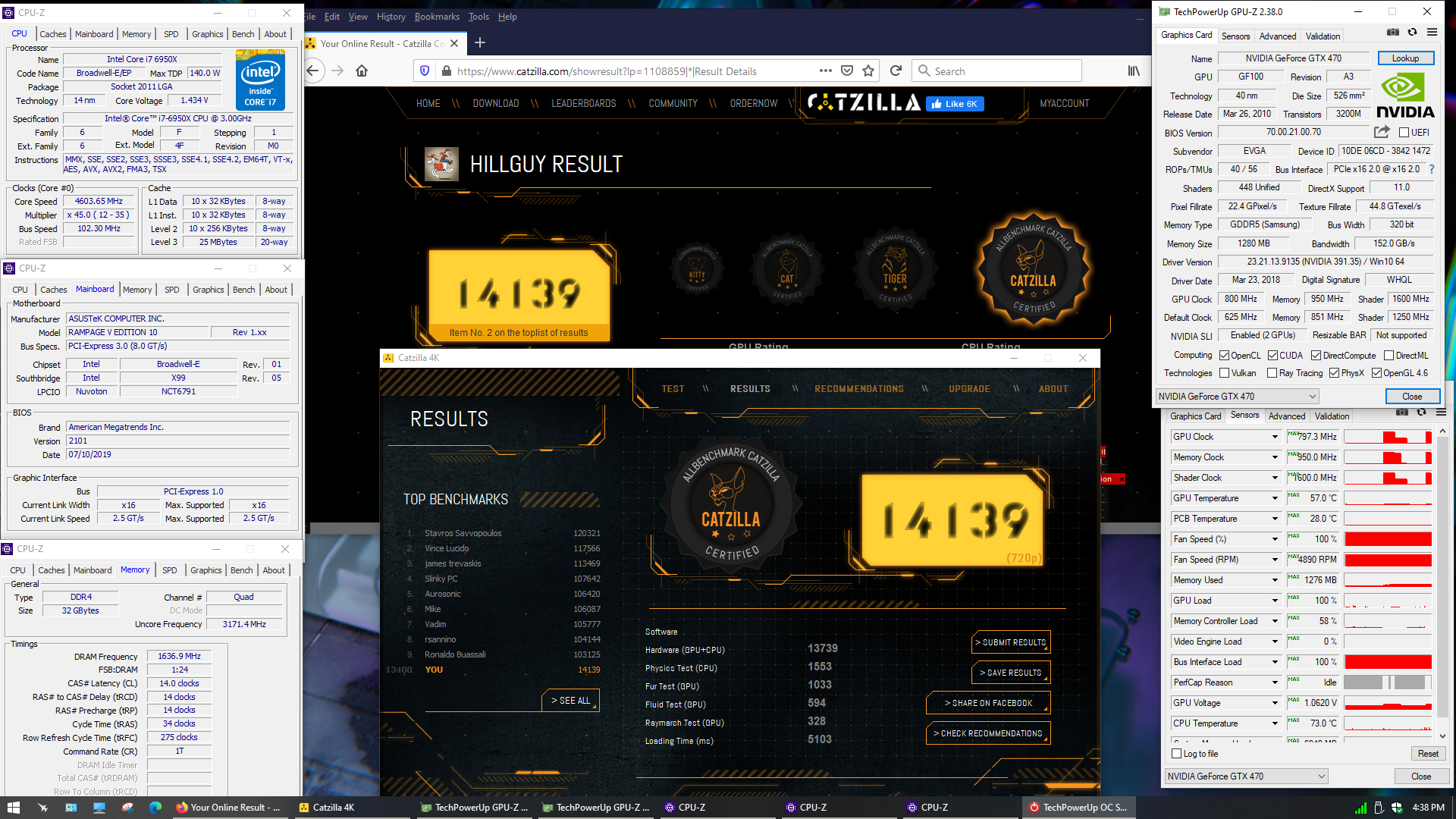1456x819 pixels.
Task: Click GPU-Z screenshot camera icon in upper window
Action: click(1393, 33)
